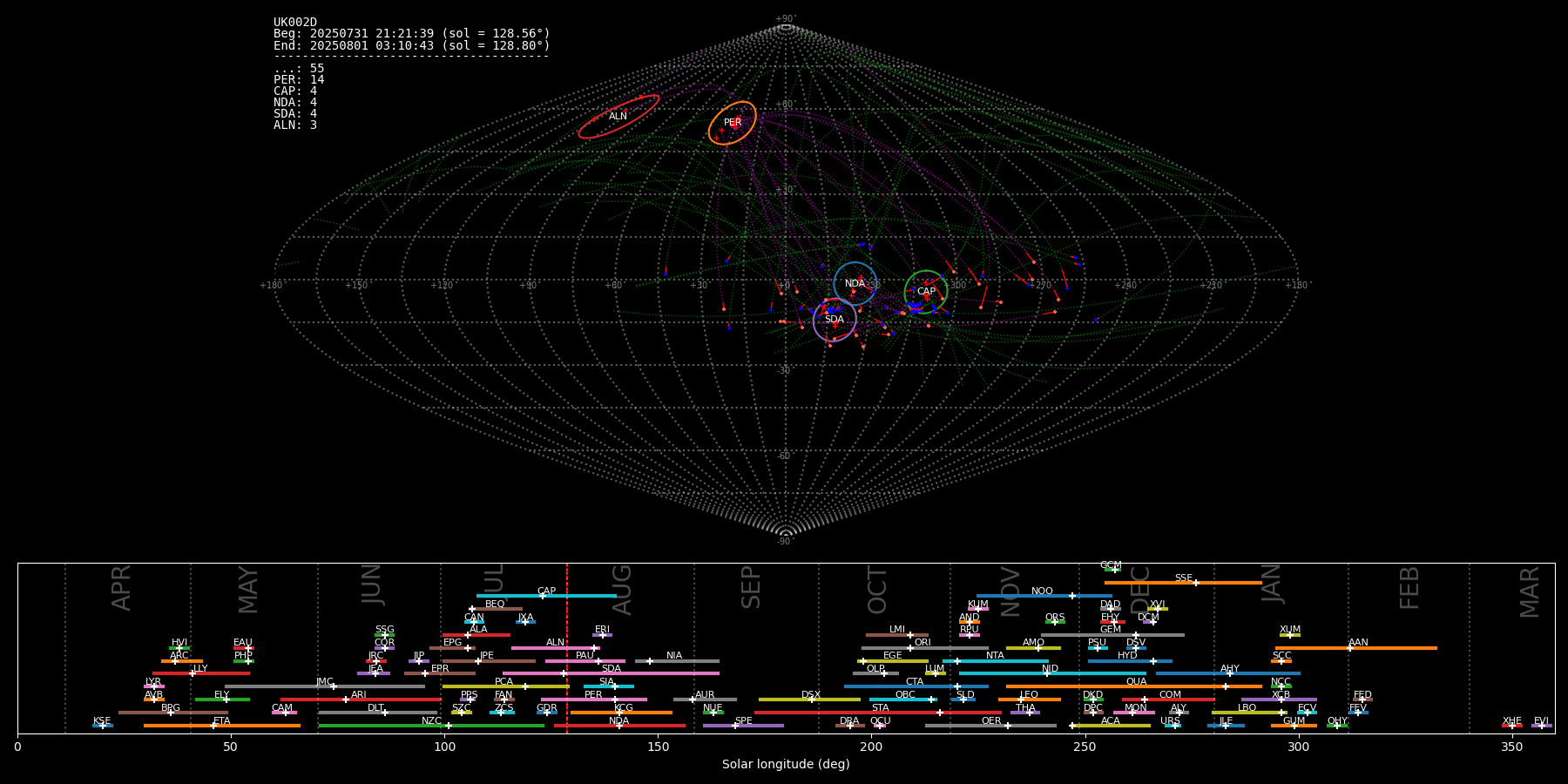
Task: Select the SPE shower label
Action: [x=743, y=720]
